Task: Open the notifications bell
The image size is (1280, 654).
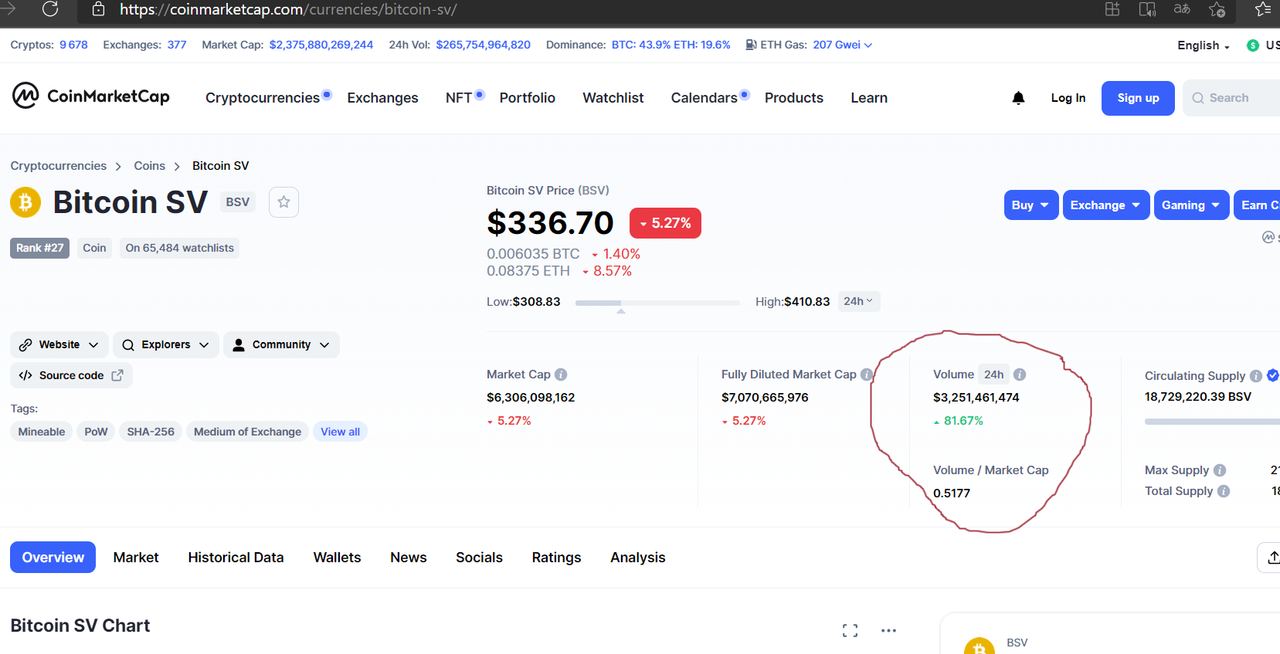Action: click(x=1018, y=98)
